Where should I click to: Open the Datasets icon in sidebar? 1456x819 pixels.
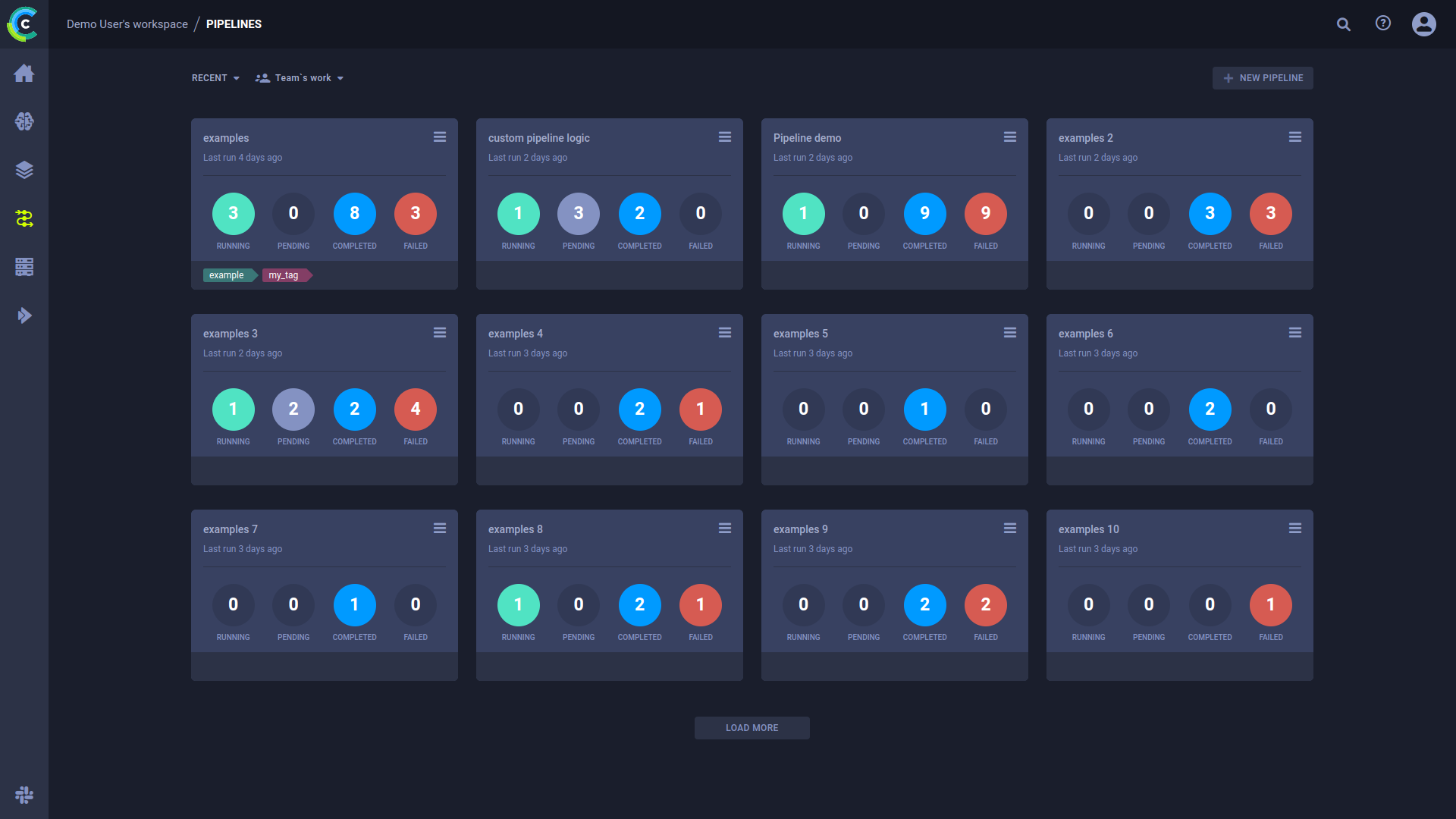pos(24,170)
